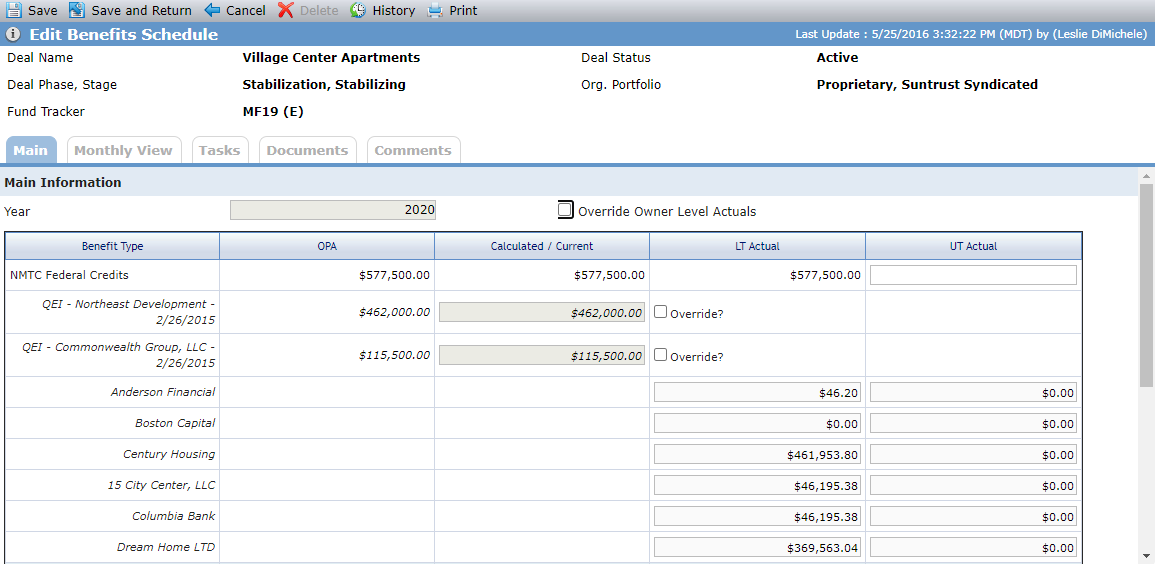Click the LT Actual column header
This screenshot has height=564, width=1155.
pyautogui.click(x=757, y=246)
